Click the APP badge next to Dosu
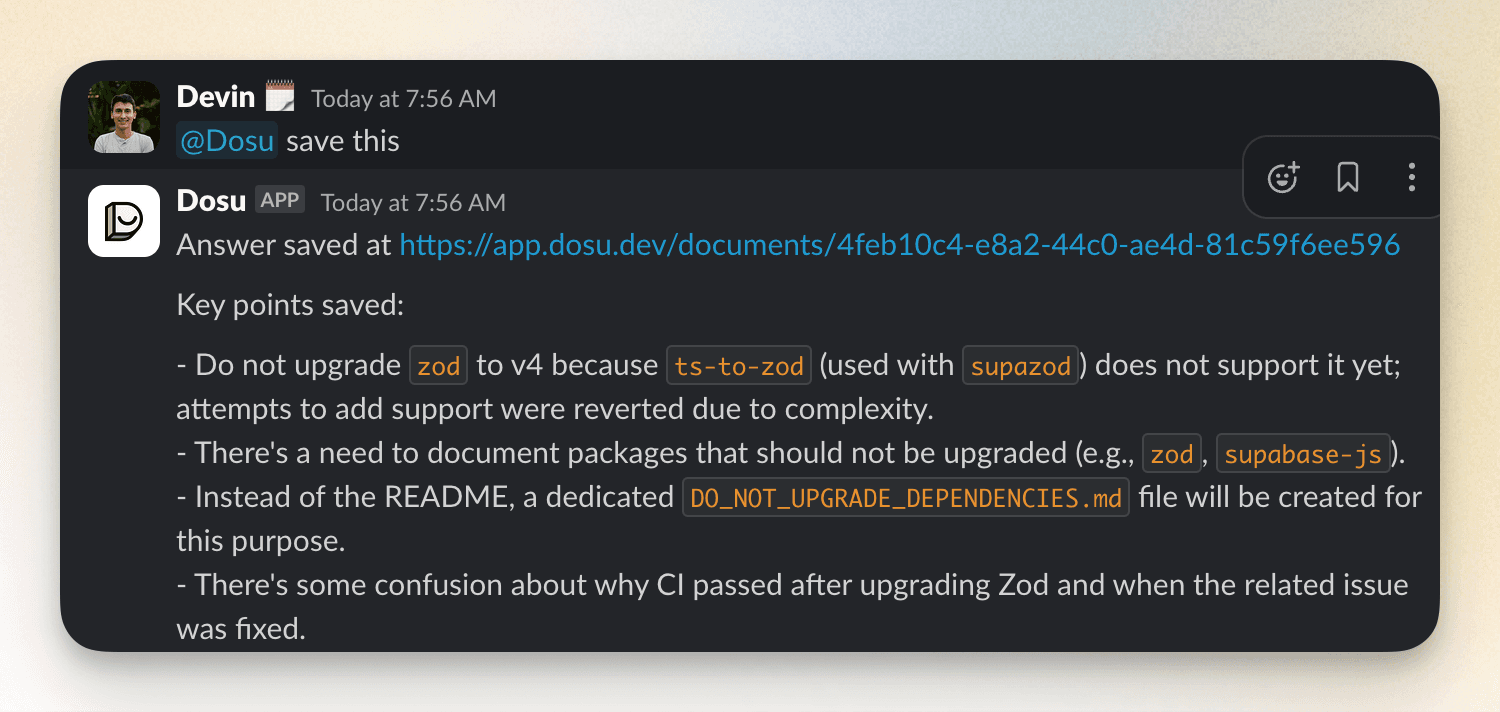This screenshot has height=712, width=1500. click(x=280, y=200)
